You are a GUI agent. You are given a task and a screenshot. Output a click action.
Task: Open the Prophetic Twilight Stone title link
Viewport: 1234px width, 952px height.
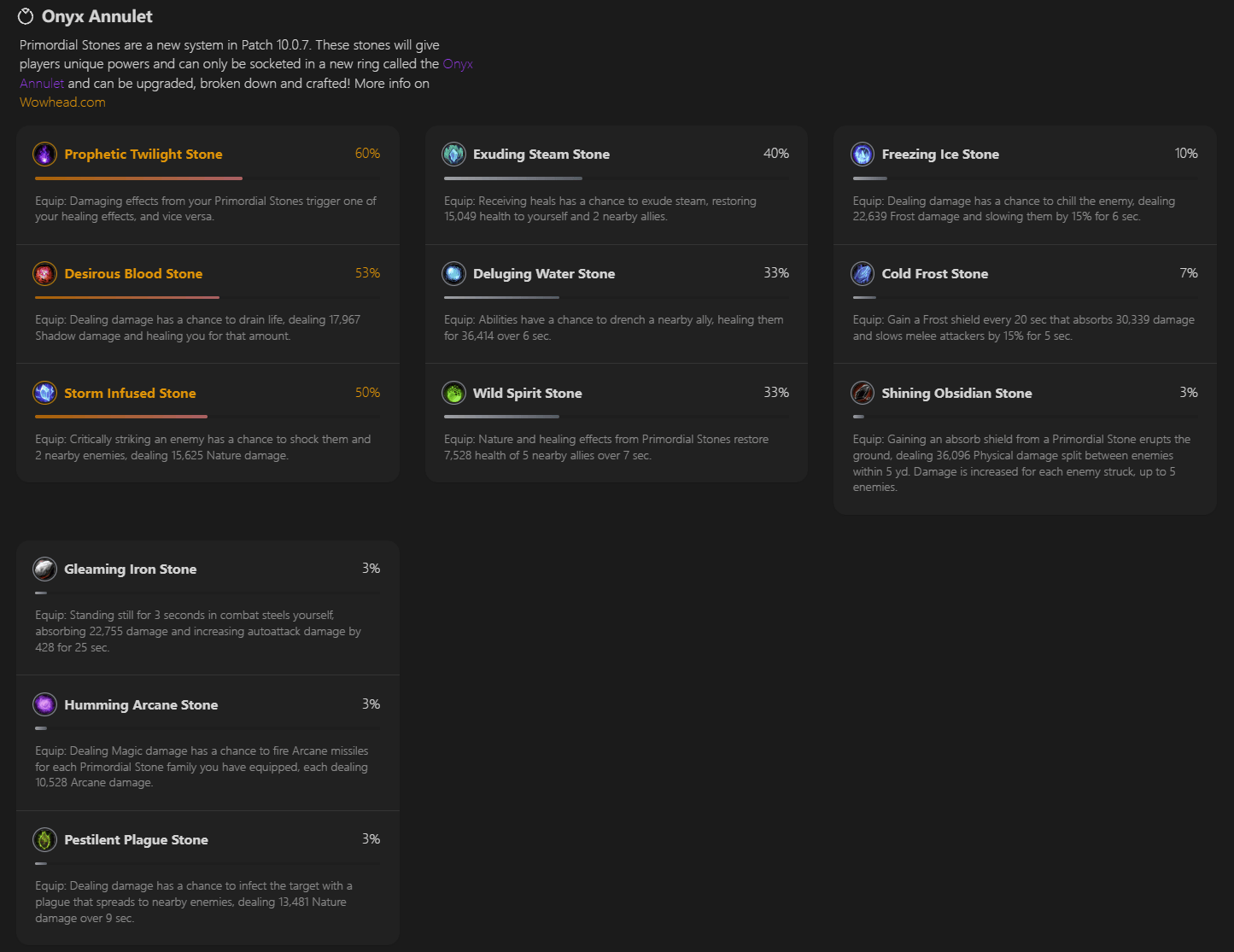(143, 155)
